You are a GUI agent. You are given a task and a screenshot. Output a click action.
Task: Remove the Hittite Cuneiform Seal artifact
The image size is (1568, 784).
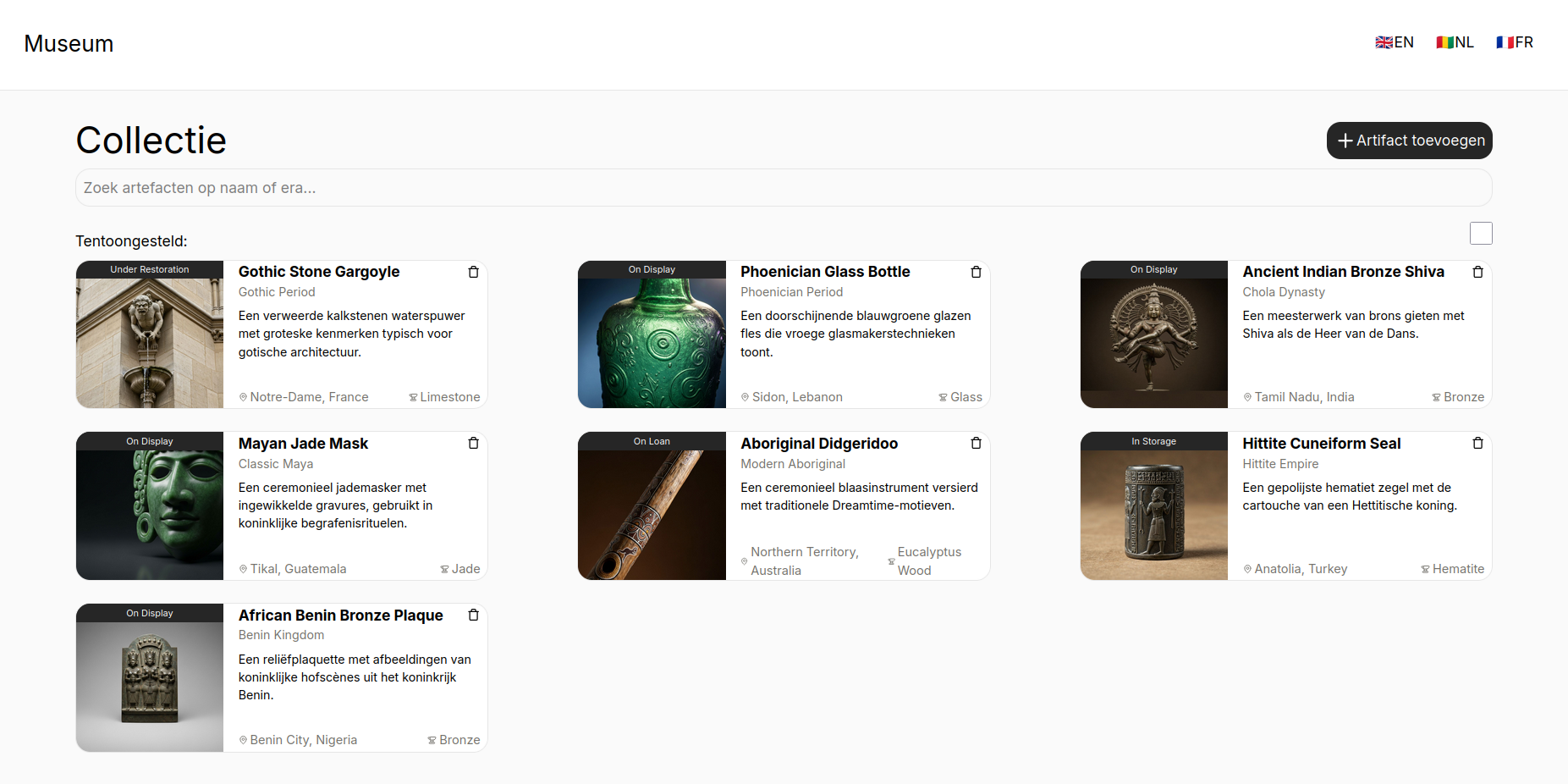click(1477, 443)
